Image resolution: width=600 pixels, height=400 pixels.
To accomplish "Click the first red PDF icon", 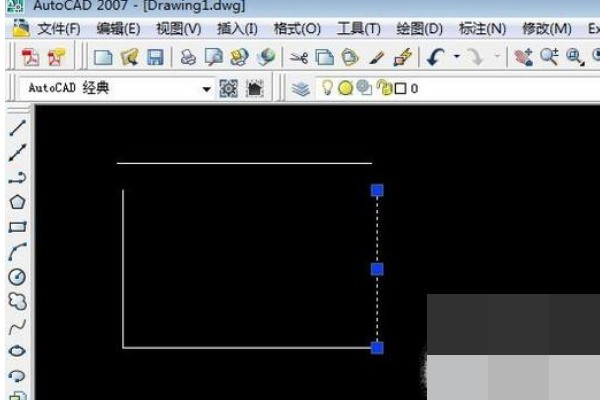I will [x=30, y=58].
